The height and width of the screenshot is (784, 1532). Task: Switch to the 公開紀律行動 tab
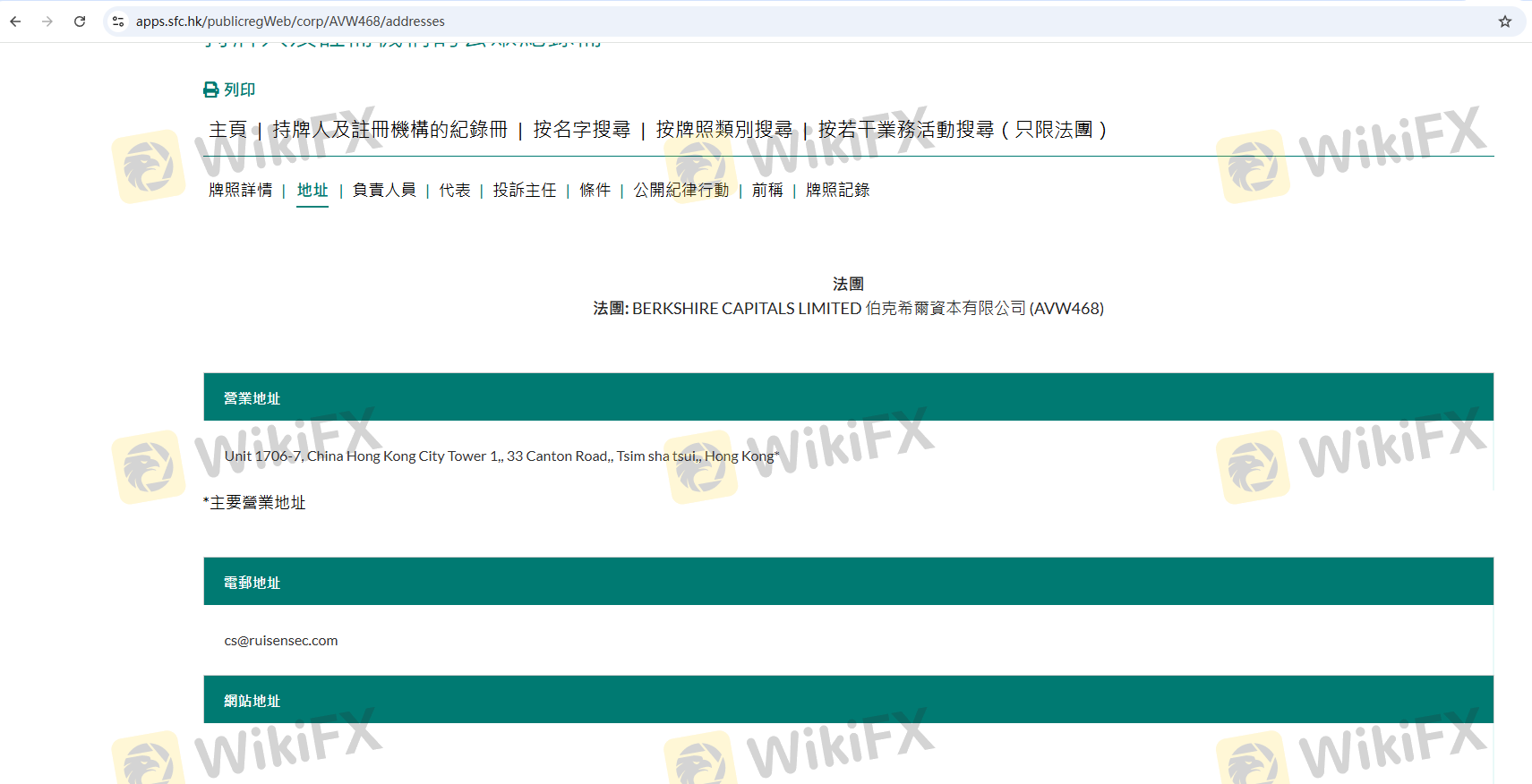point(681,190)
